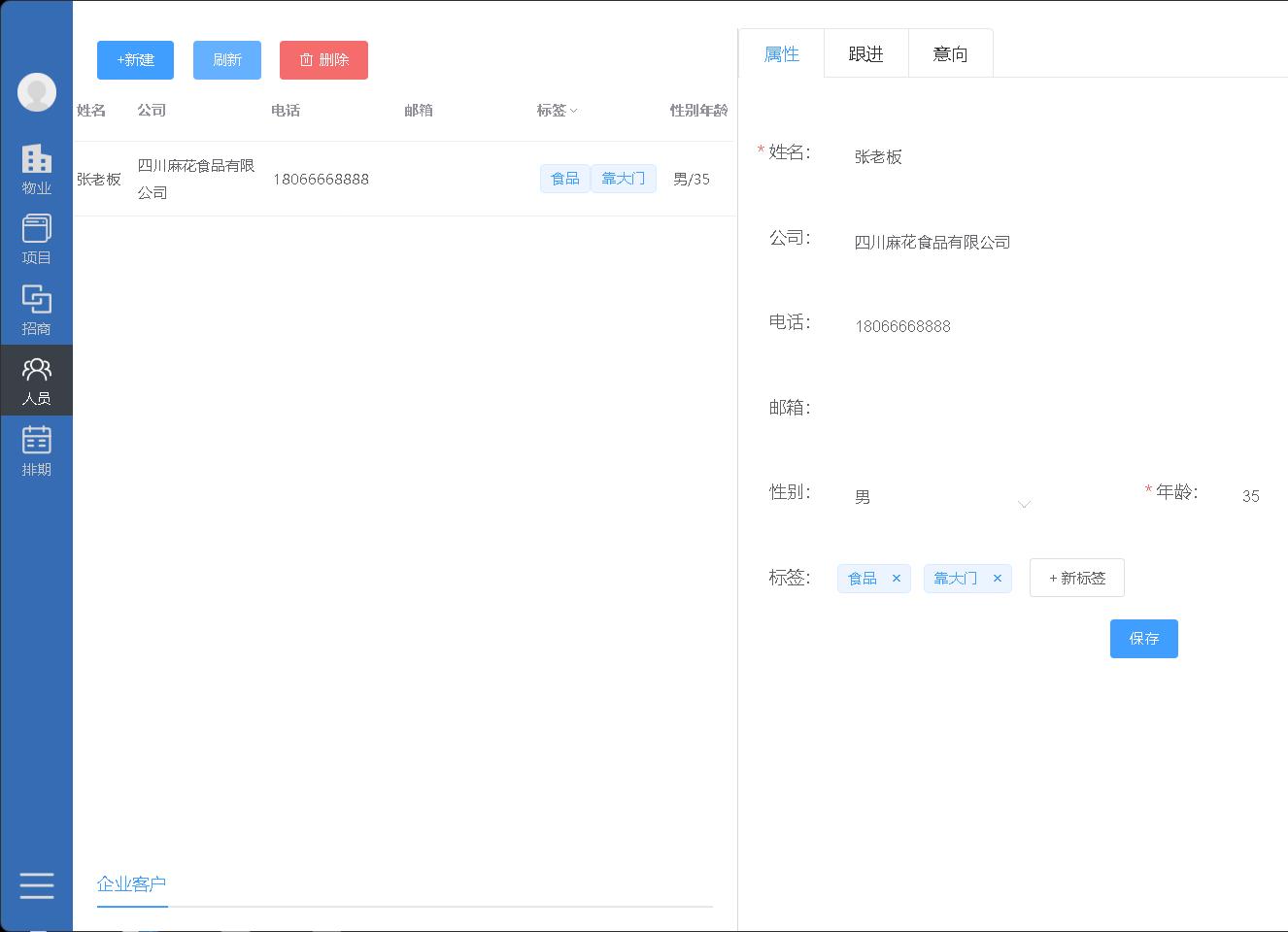
Task: Switch to the 意向 tab
Action: [950, 53]
